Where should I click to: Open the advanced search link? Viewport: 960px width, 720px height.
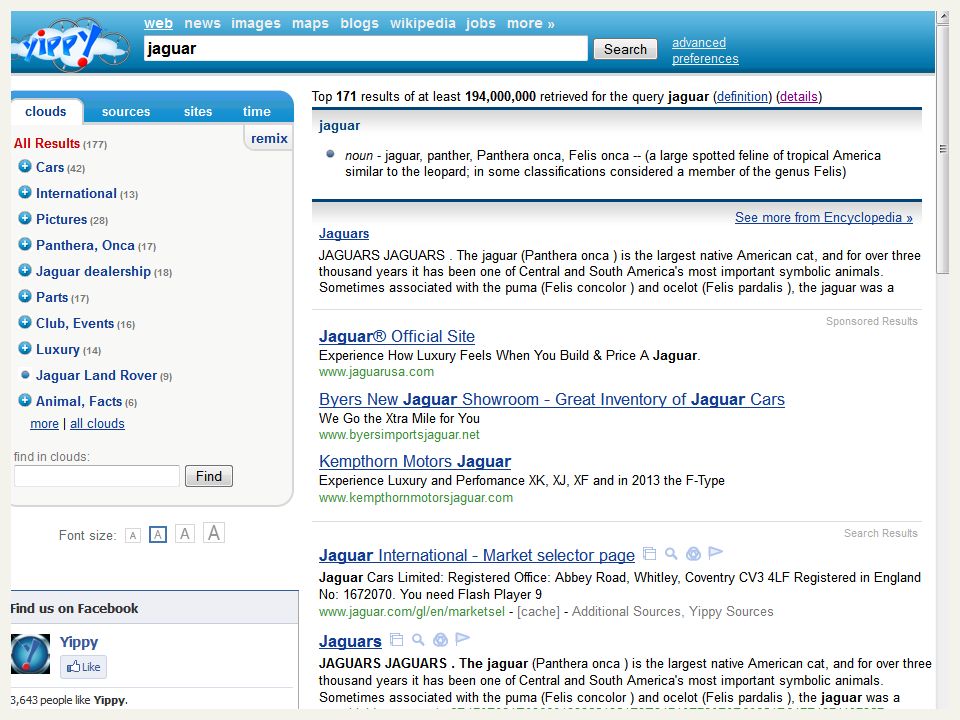(699, 42)
